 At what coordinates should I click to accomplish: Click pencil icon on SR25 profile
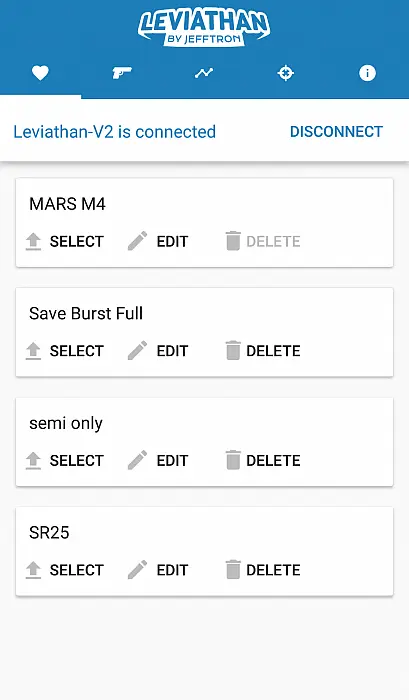138,570
